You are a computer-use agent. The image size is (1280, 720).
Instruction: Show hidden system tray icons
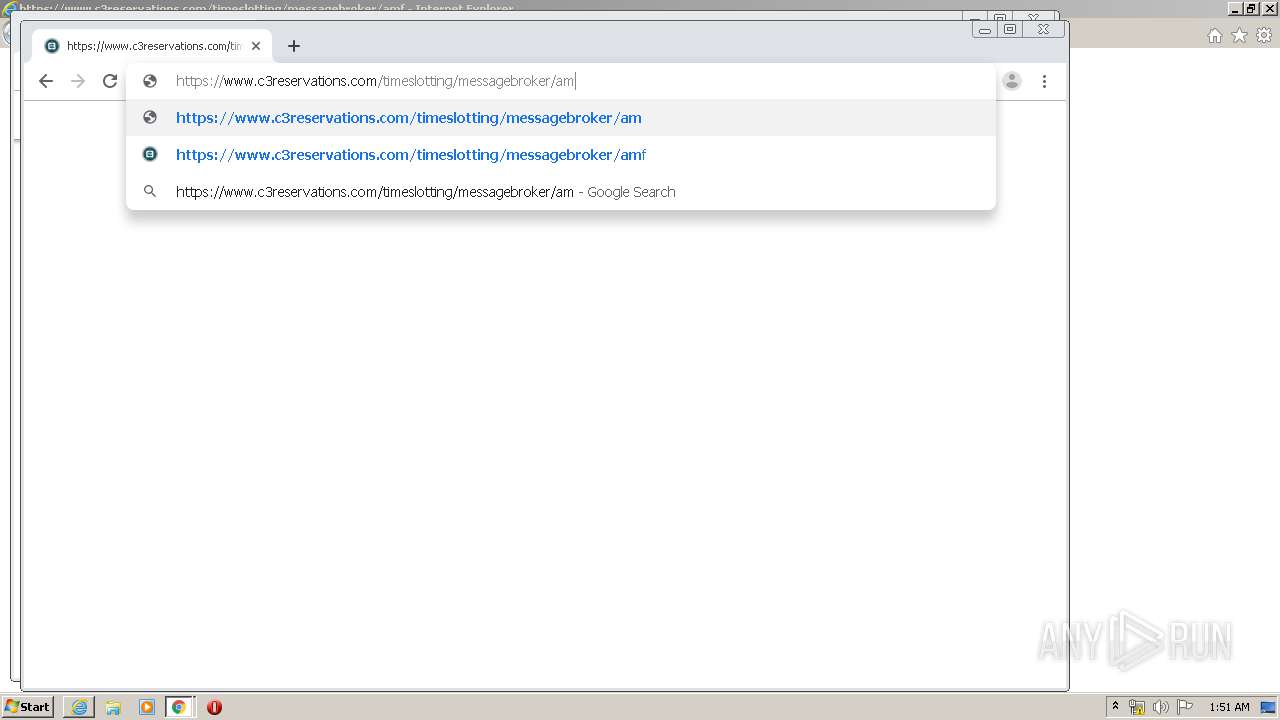1116,707
